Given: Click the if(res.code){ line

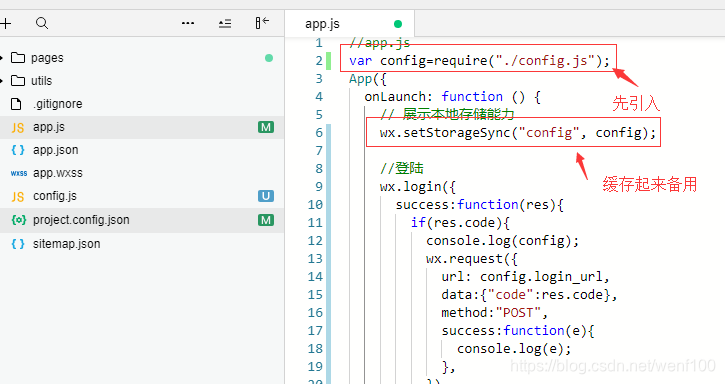Looking at the screenshot, I should [x=460, y=223].
